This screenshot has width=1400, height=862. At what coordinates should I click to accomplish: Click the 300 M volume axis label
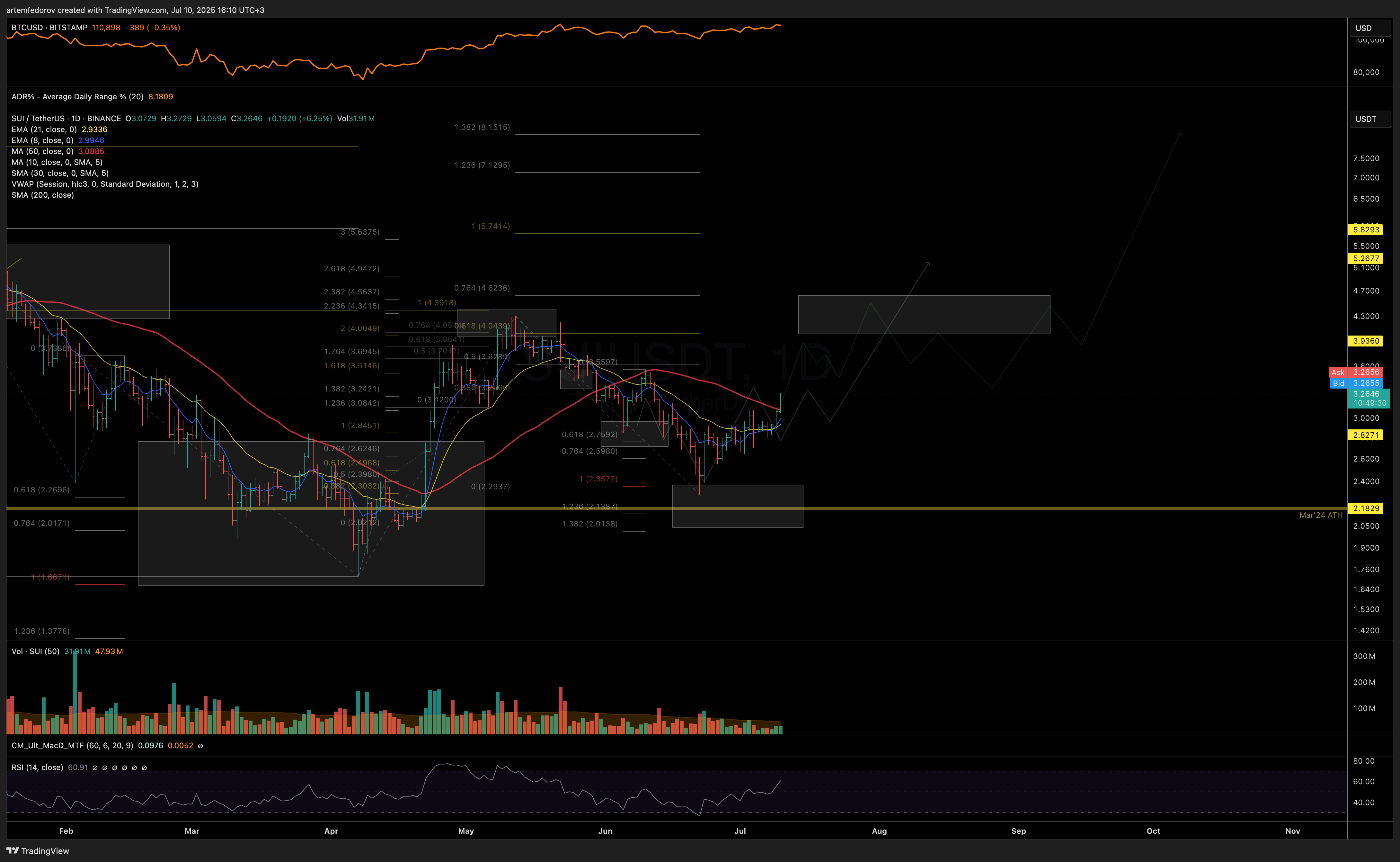[1363, 656]
